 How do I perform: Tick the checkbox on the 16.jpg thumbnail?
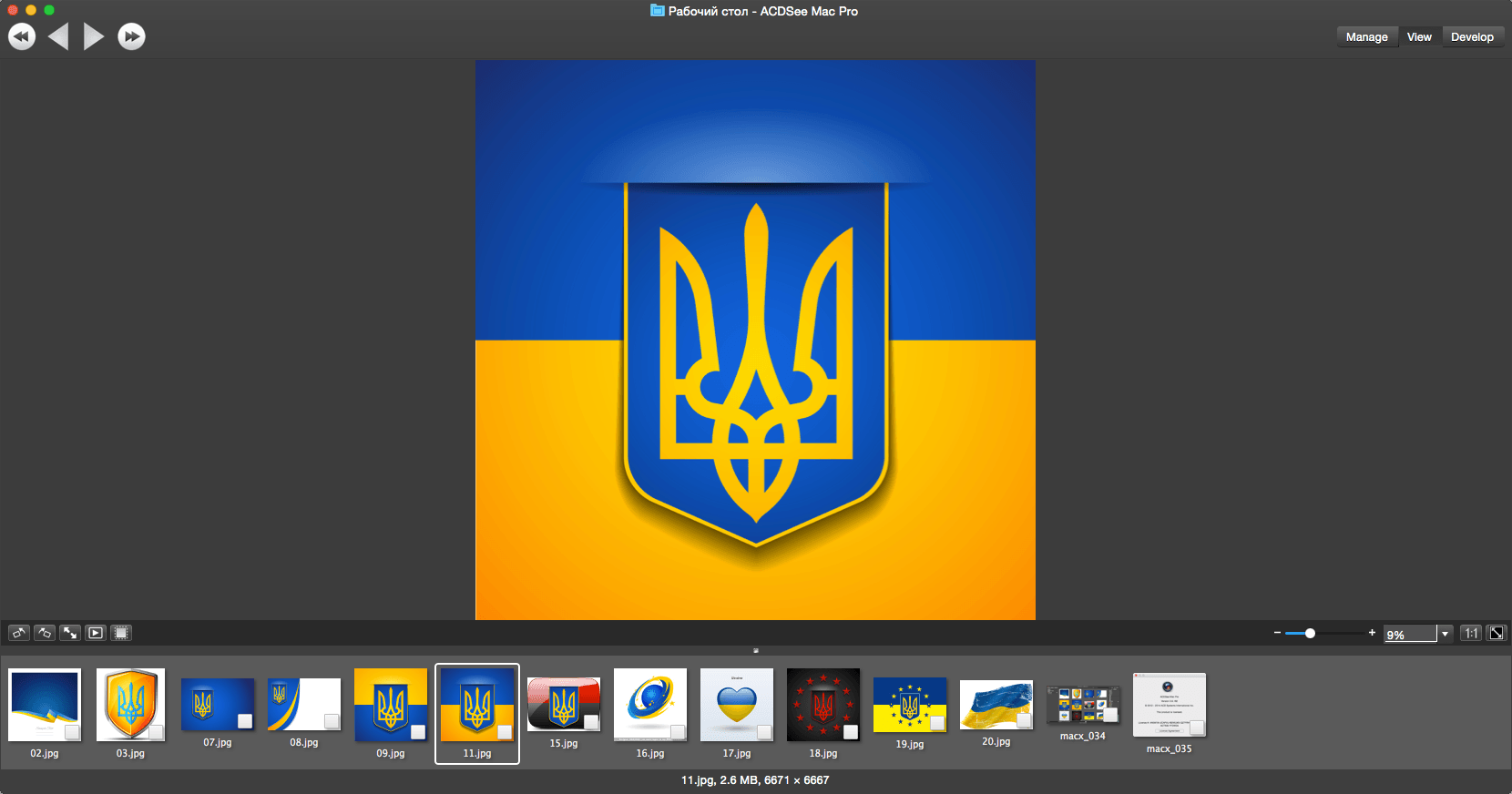[678, 732]
